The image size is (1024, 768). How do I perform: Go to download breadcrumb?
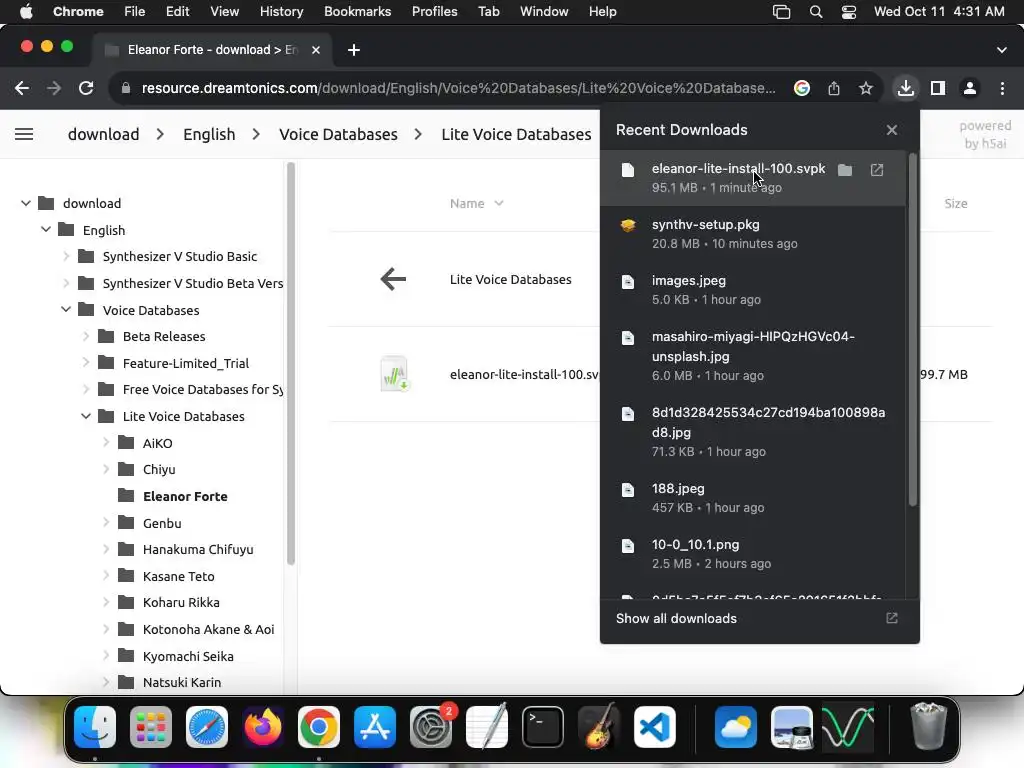pyautogui.click(x=104, y=134)
